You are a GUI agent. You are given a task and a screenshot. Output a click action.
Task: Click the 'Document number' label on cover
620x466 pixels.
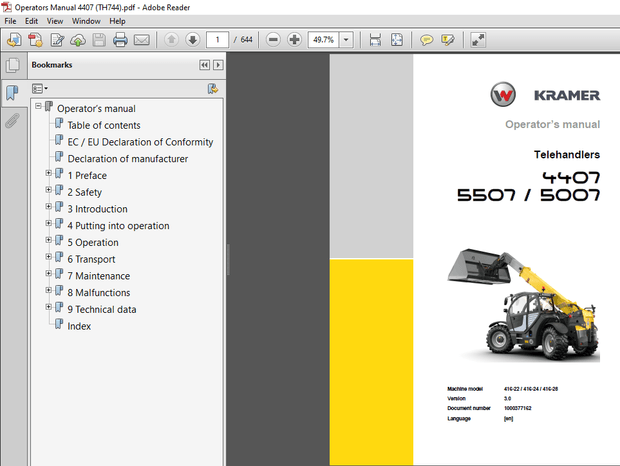coord(469,408)
